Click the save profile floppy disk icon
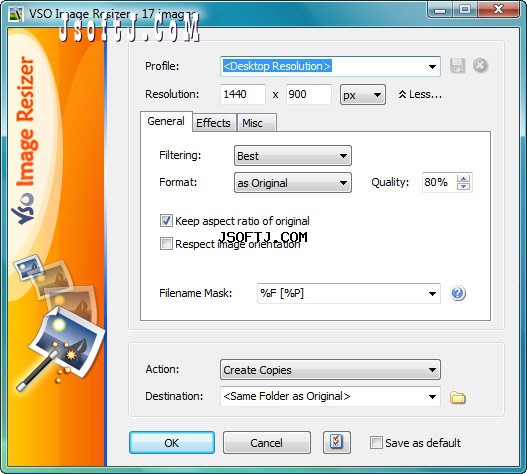 pos(457,65)
